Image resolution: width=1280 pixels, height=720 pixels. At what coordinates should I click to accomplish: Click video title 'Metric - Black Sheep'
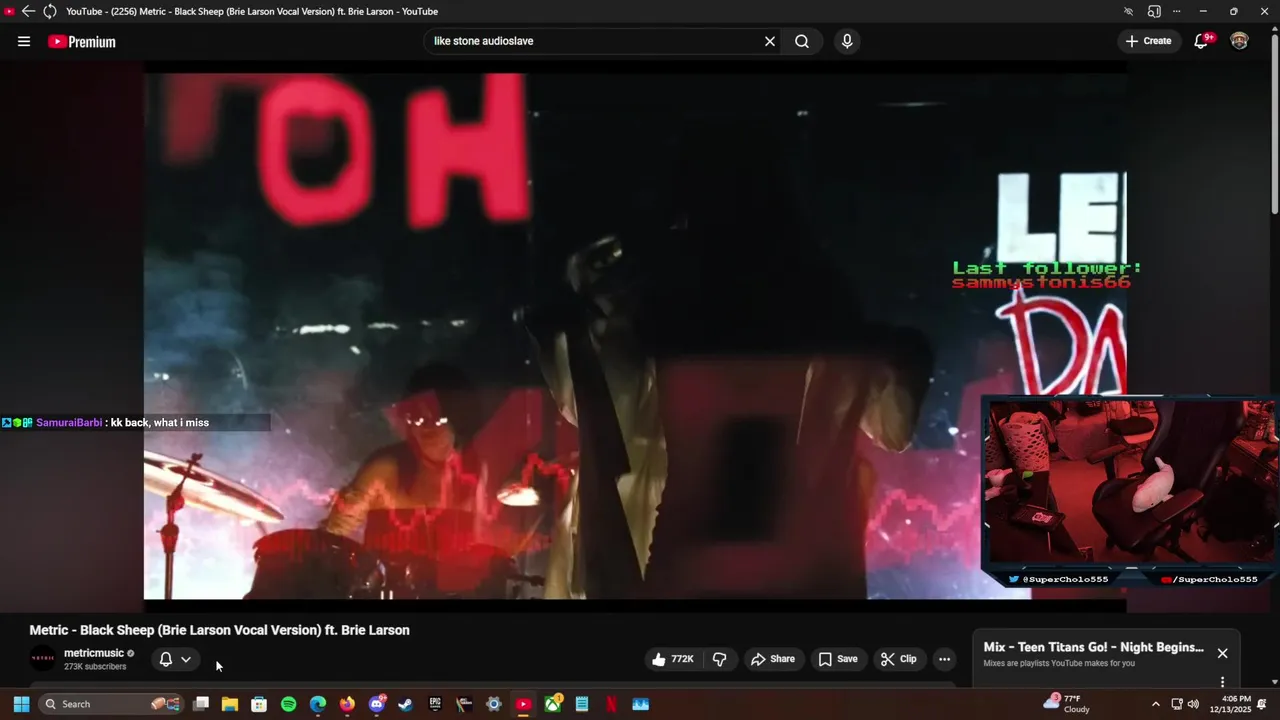[219, 630]
